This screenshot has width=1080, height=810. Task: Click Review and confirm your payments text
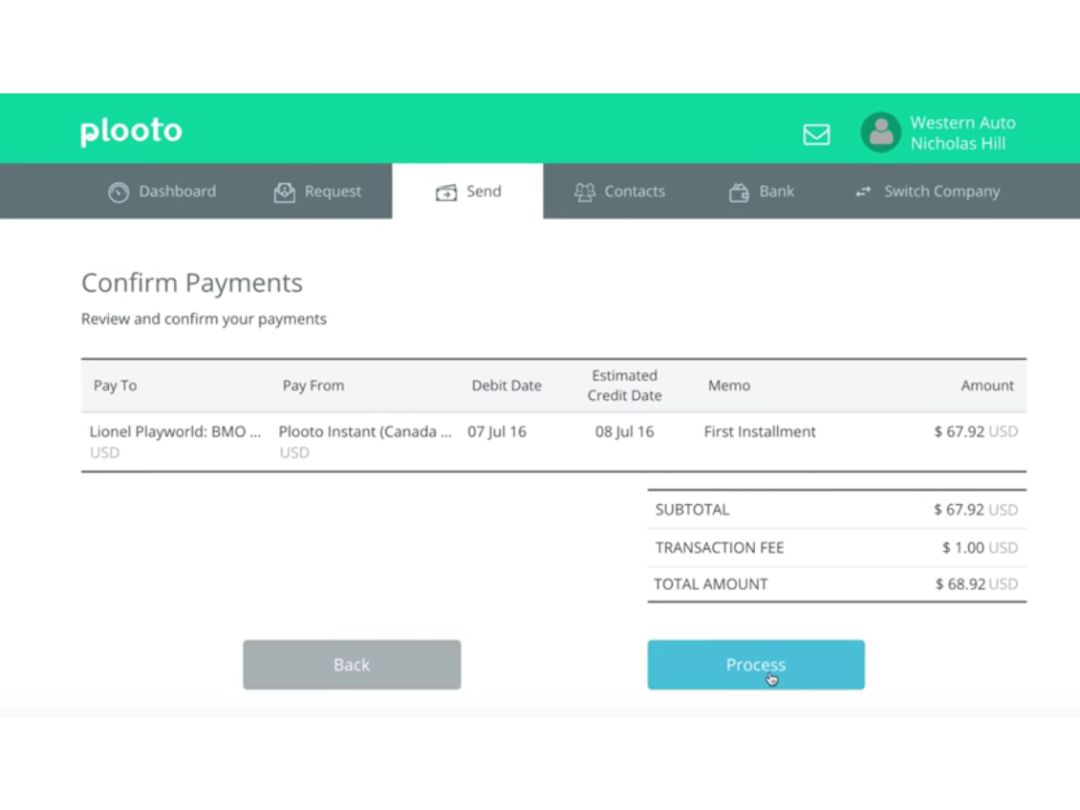[x=204, y=319]
